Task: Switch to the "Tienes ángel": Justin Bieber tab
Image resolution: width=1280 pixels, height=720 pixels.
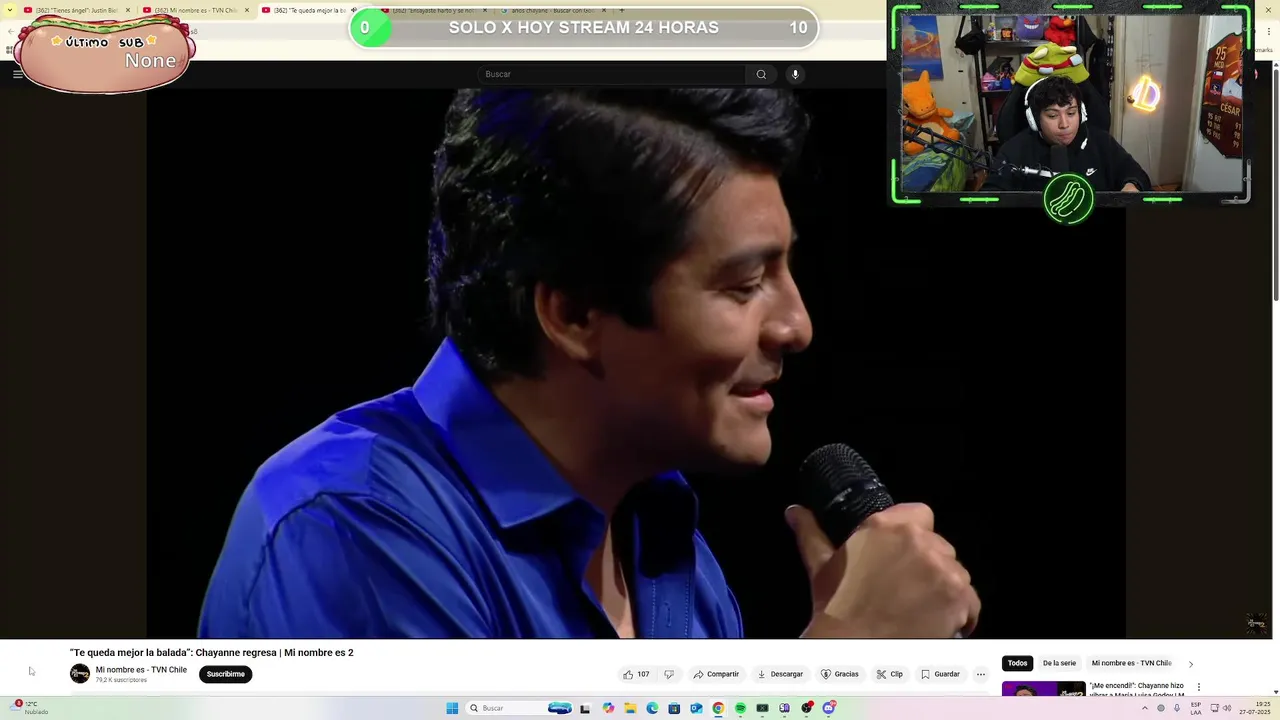Action: tap(78, 10)
